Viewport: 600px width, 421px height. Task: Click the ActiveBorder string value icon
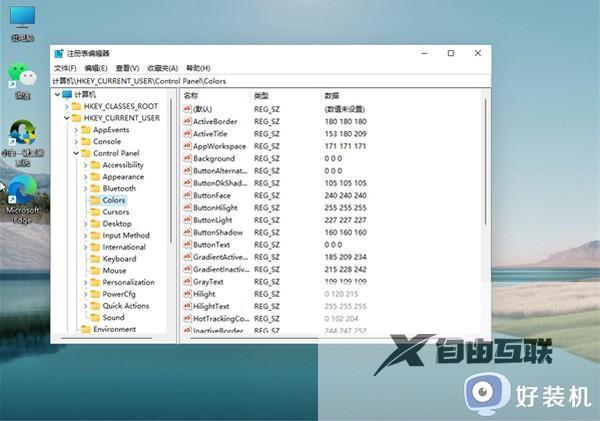[x=187, y=121]
